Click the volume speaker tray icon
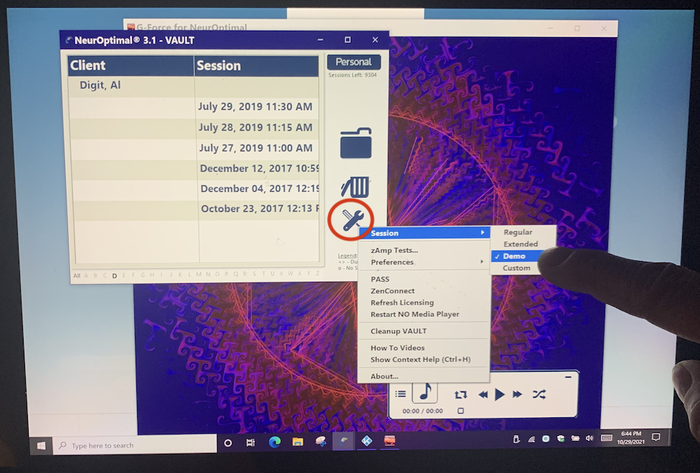Screen dimensions: 700x473 coord(589,438)
